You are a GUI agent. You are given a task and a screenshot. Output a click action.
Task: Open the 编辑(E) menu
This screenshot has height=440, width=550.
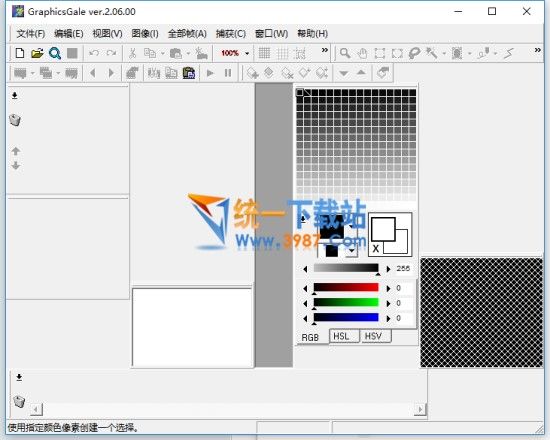tap(69, 34)
